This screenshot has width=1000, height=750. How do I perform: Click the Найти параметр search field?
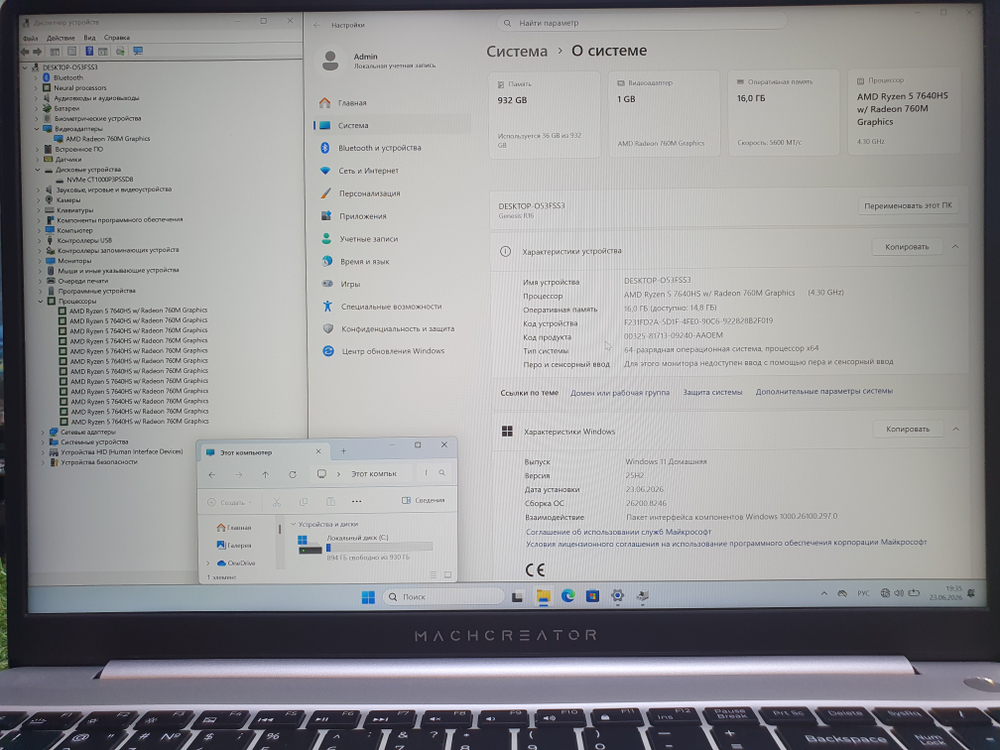tap(641, 23)
